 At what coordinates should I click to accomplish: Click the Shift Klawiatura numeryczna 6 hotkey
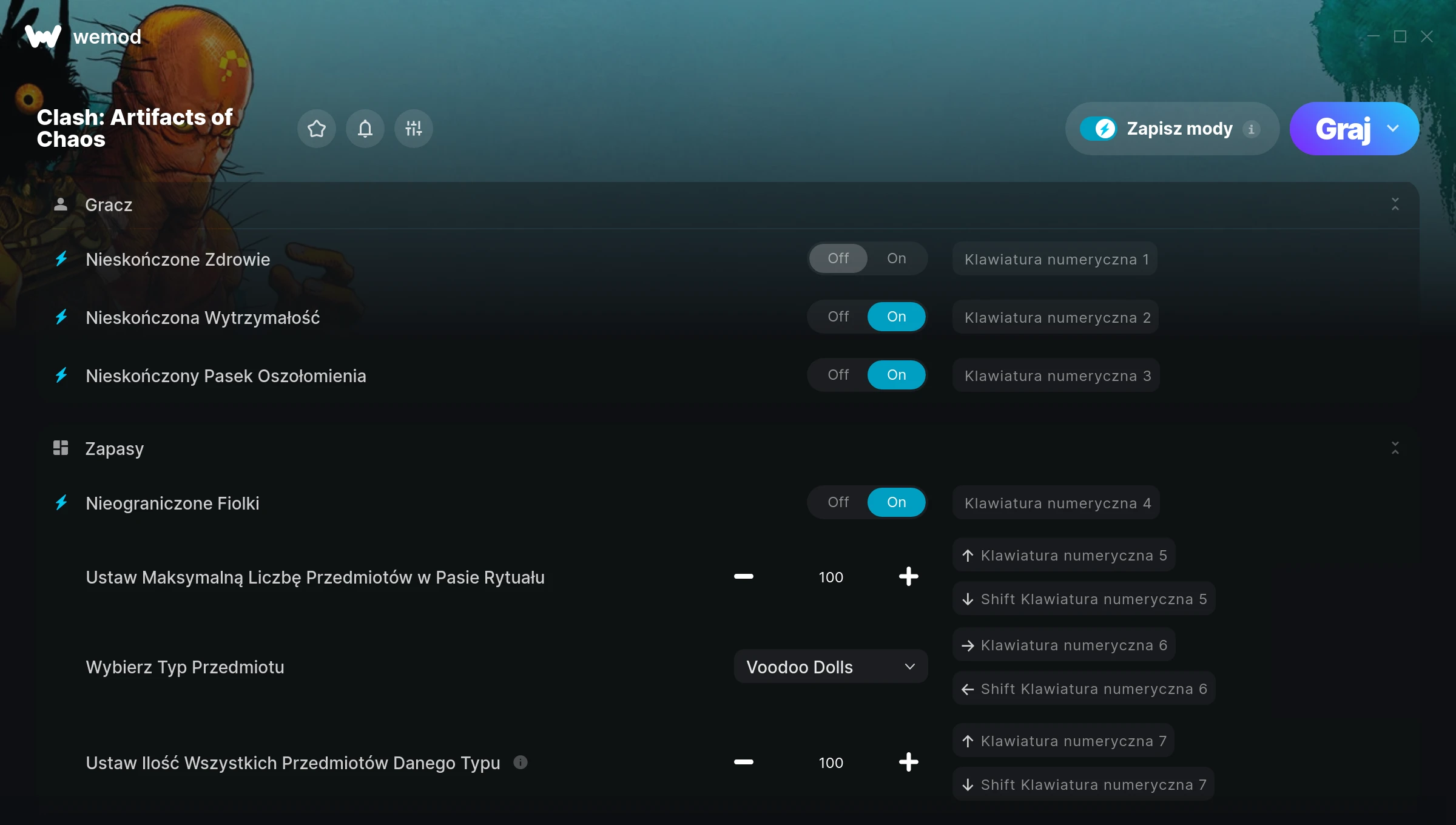1084,689
